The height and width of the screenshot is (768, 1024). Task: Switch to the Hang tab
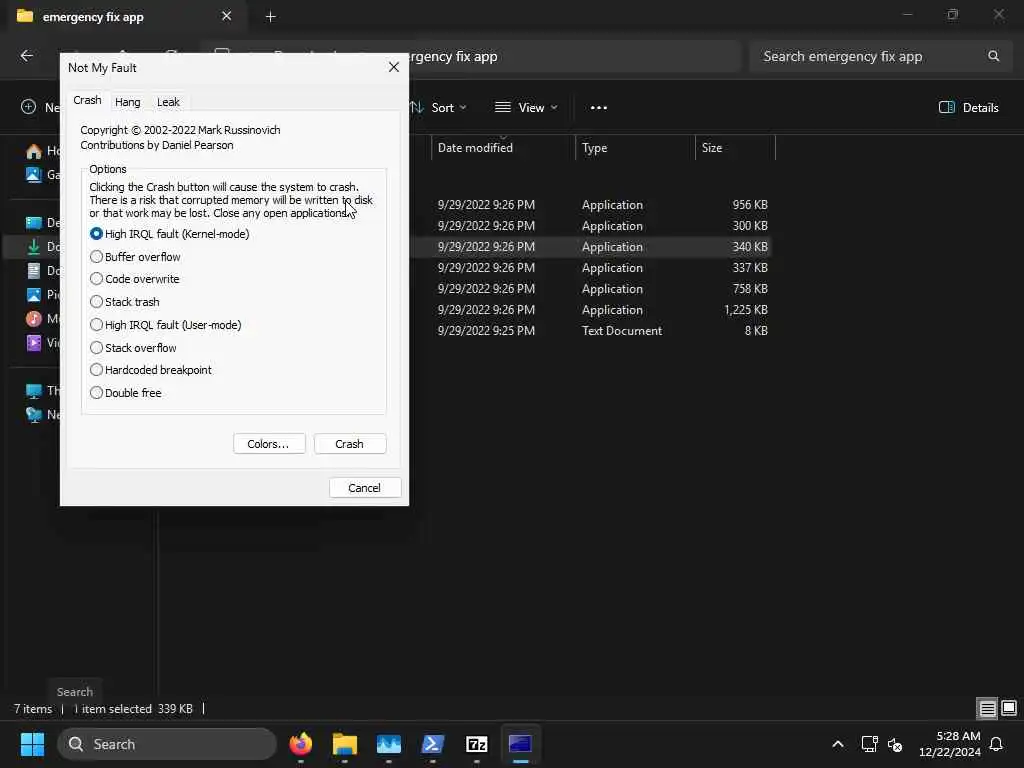(127, 102)
